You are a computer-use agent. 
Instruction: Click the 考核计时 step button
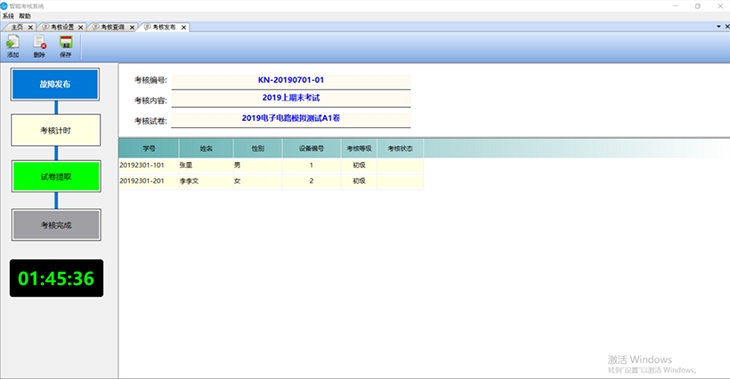coord(55,130)
